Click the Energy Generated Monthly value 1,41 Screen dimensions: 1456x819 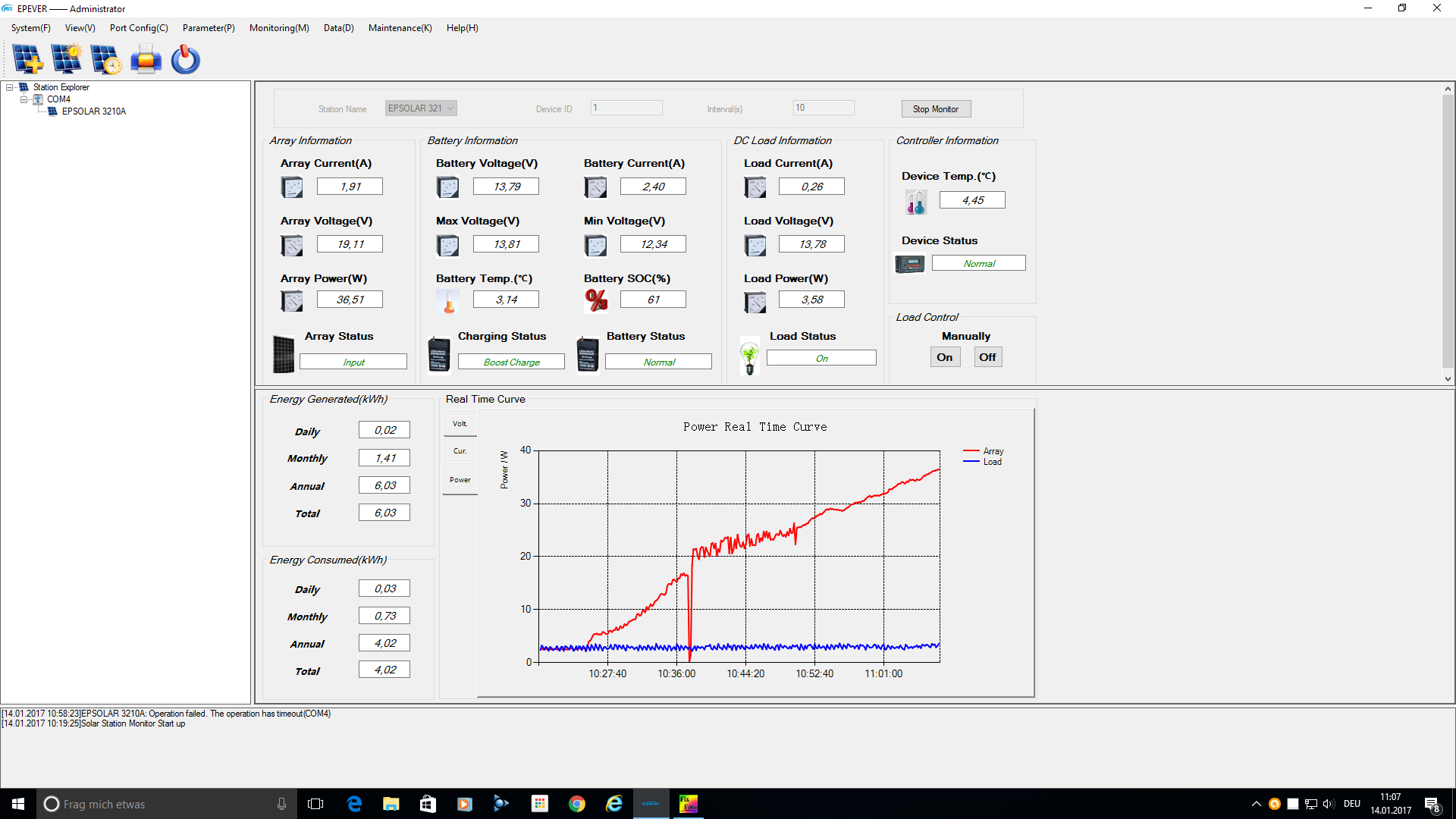tap(384, 458)
